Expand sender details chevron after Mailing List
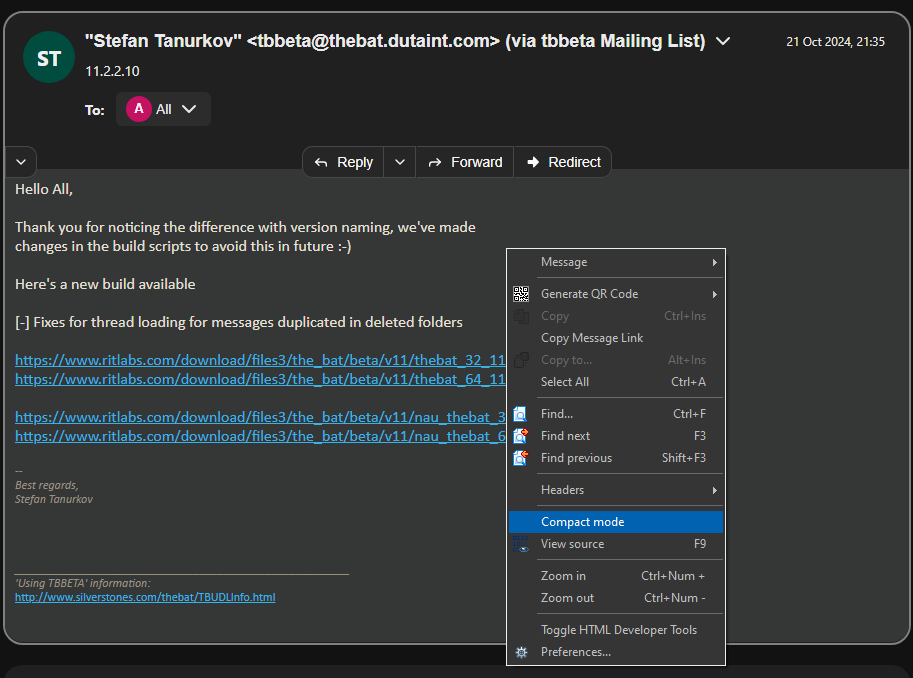The width and height of the screenshot is (913, 678). pos(723,41)
